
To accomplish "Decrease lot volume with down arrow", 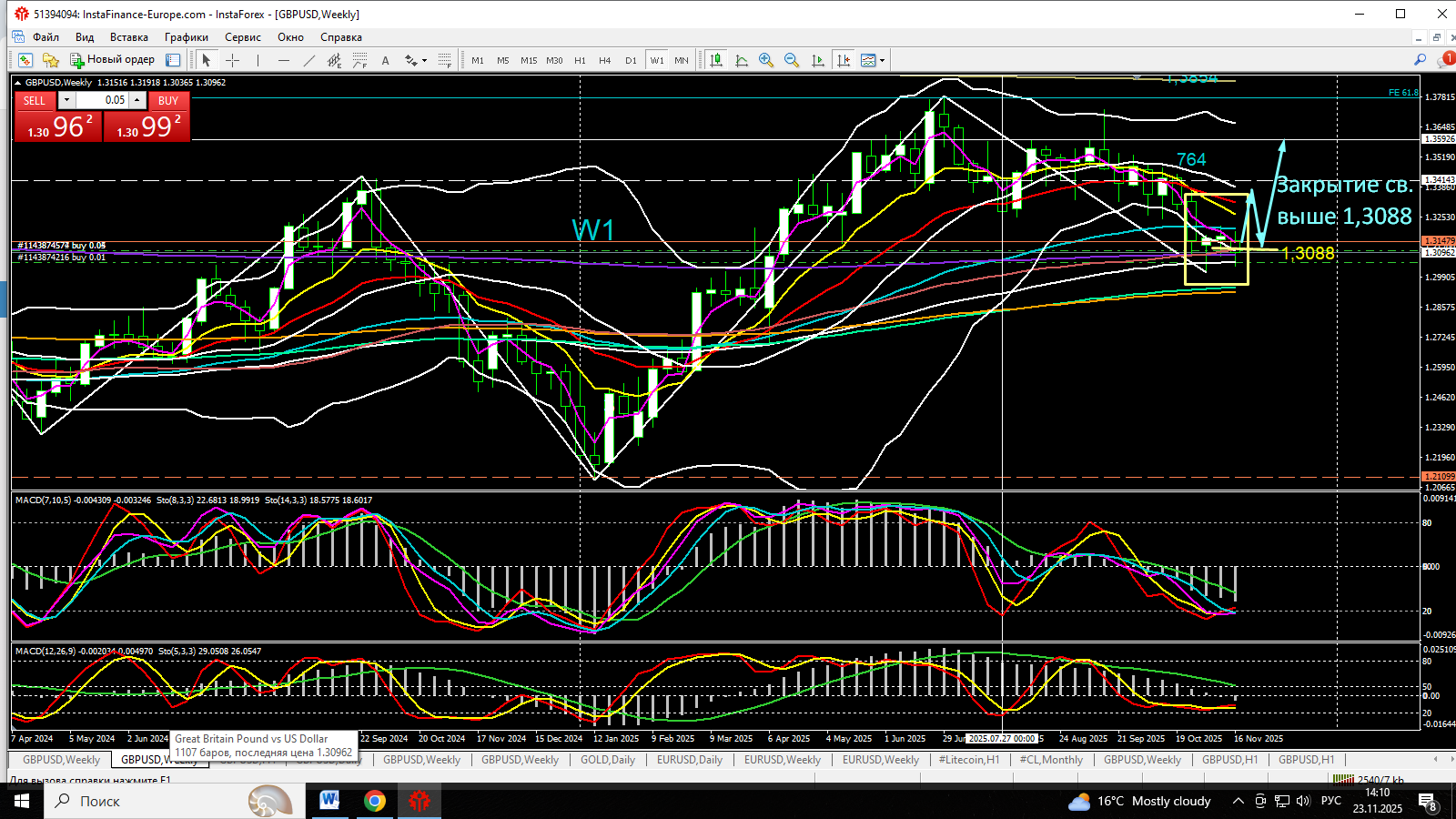I will point(66,100).
